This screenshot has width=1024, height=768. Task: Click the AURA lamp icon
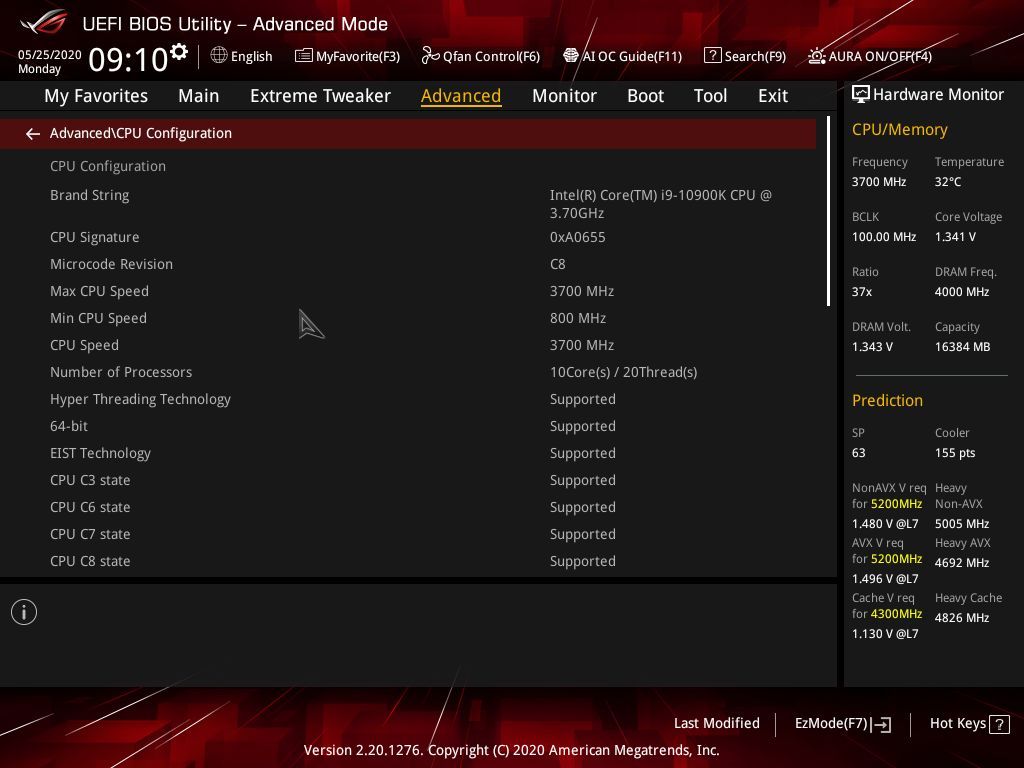click(816, 56)
